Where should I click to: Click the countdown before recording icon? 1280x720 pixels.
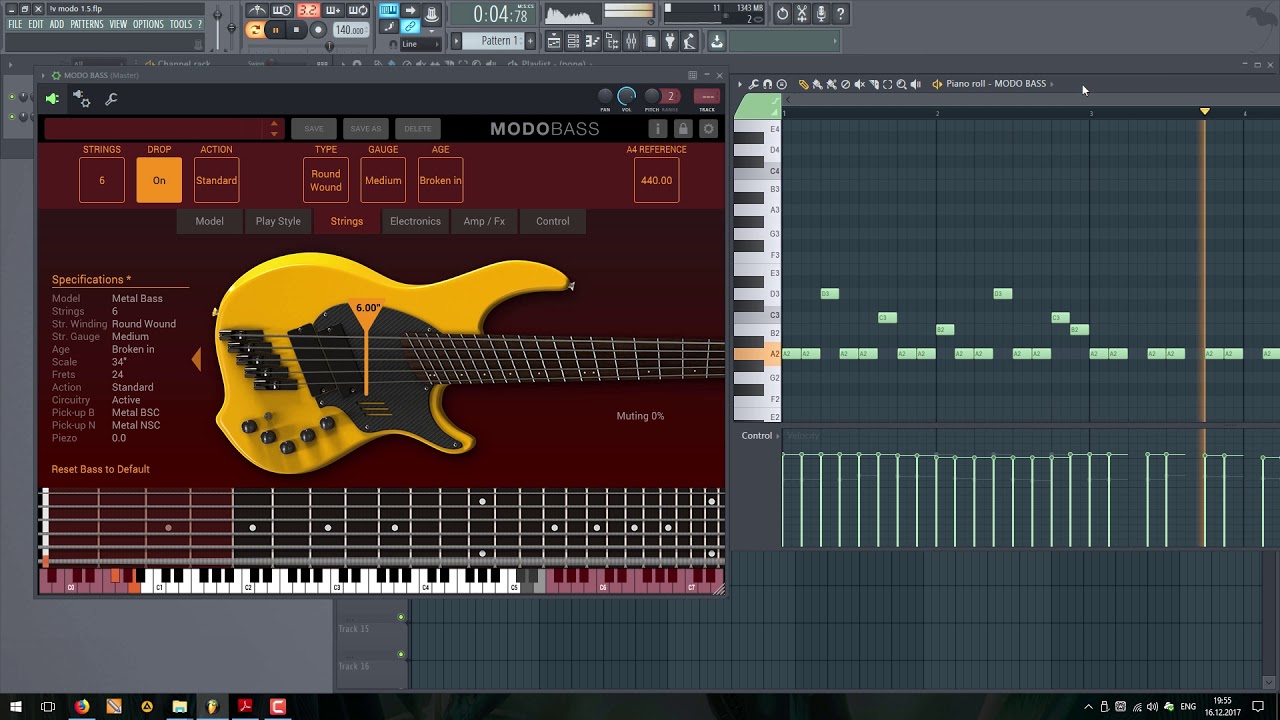pos(282,11)
